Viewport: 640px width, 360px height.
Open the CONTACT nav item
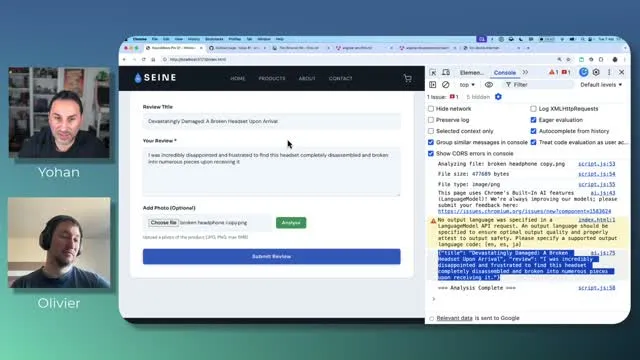tap(340, 78)
